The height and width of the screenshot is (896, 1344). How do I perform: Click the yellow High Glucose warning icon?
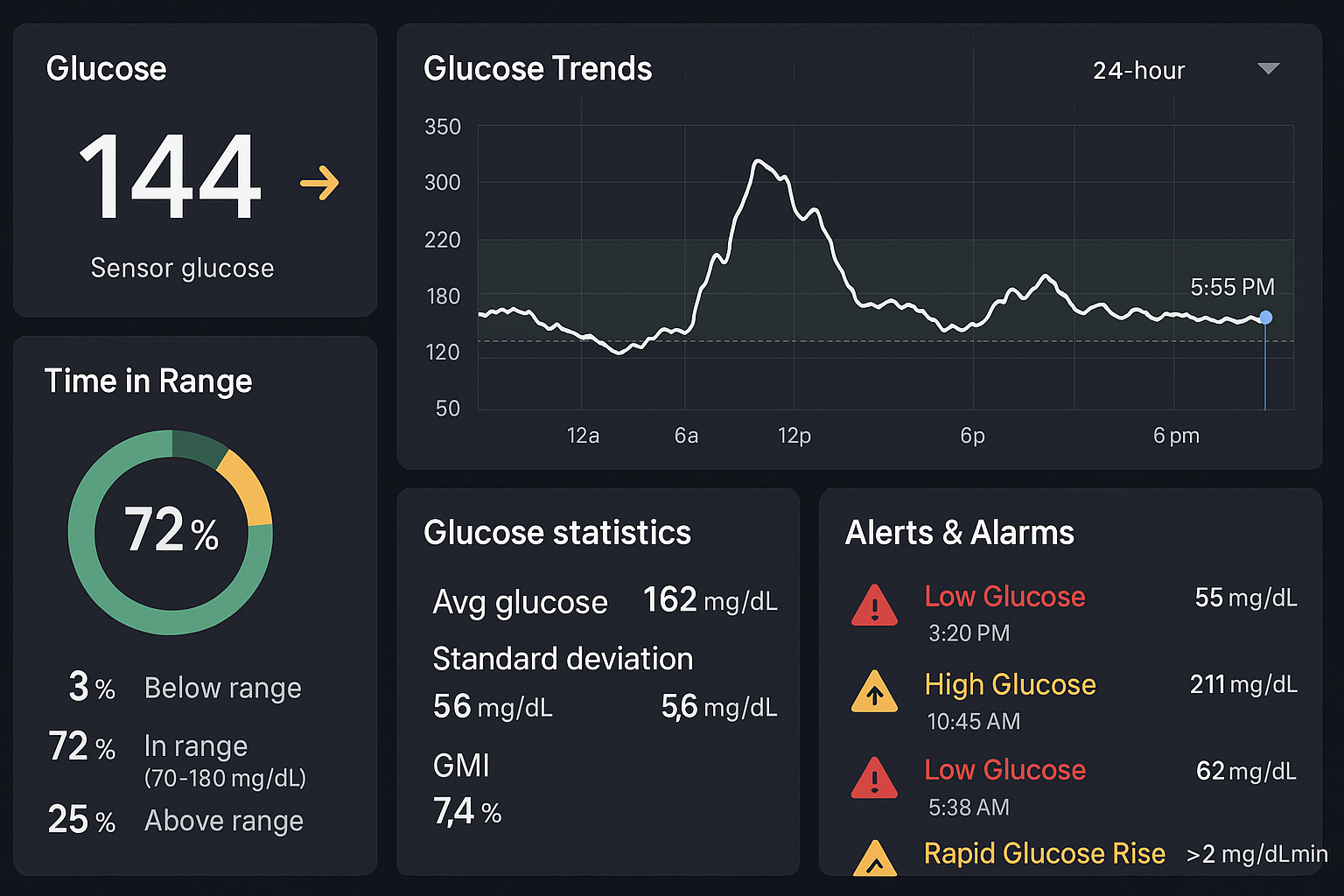[x=873, y=692]
